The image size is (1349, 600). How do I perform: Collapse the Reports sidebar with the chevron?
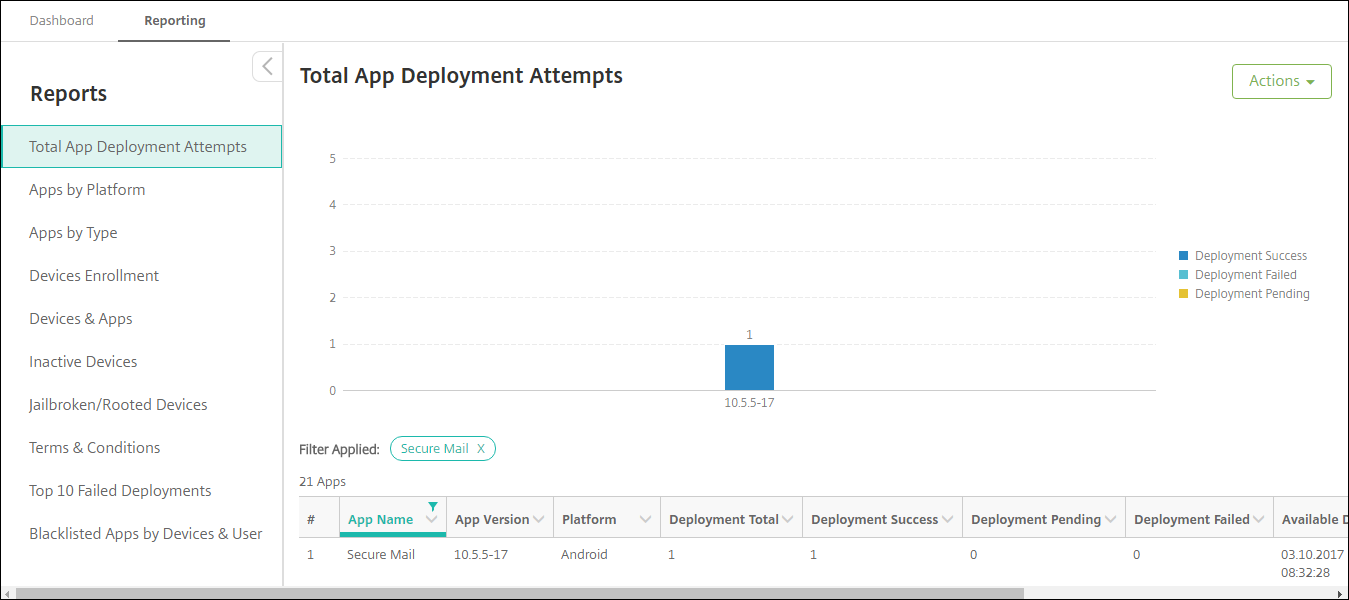pyautogui.click(x=267, y=67)
